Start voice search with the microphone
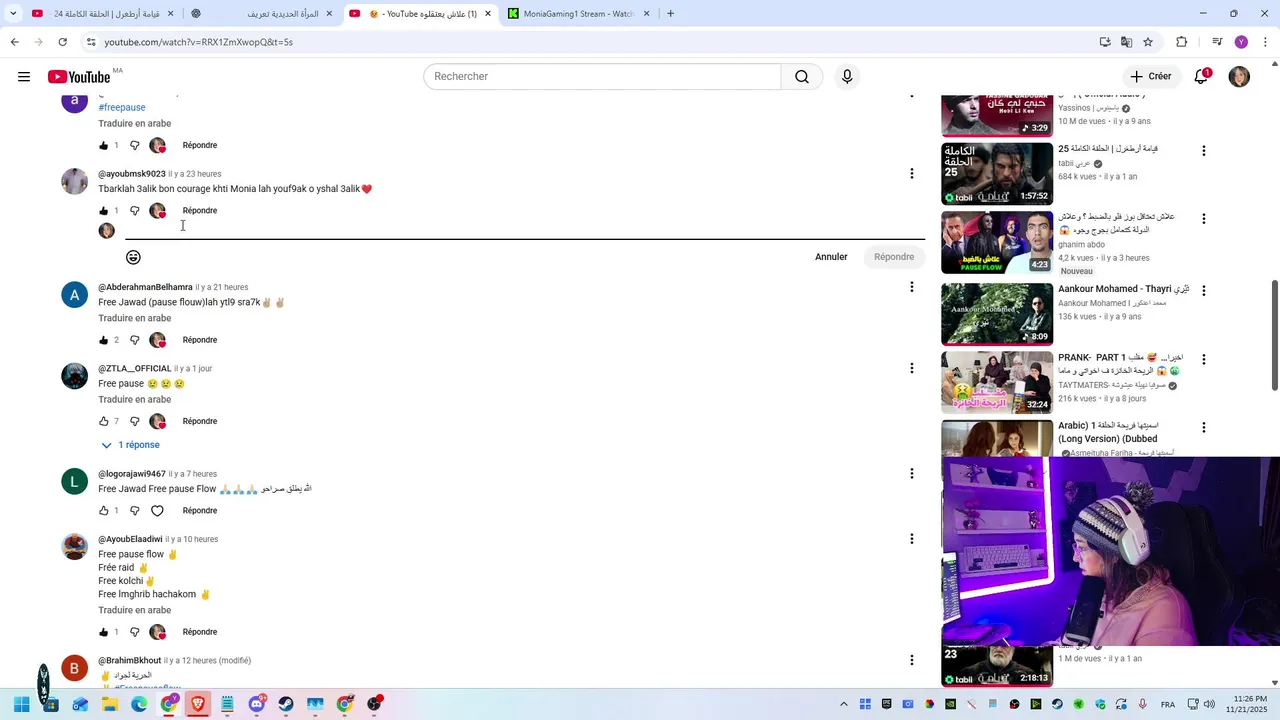Image resolution: width=1280 pixels, height=720 pixels. (x=847, y=77)
